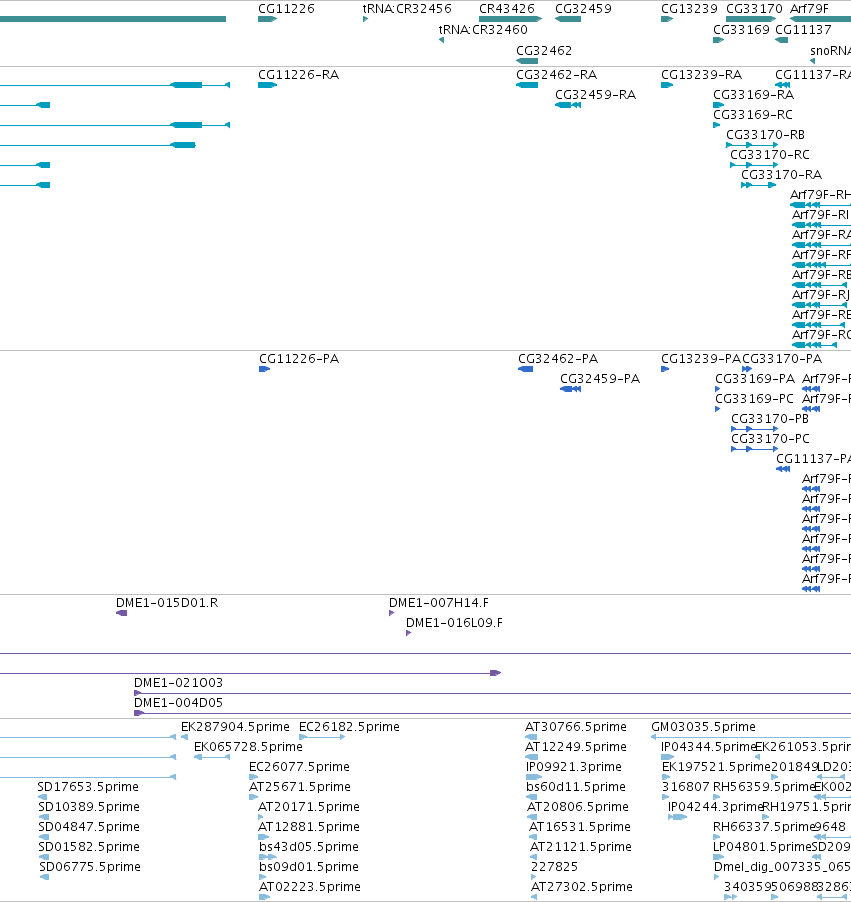Click the CG32459-PA protein label
This screenshot has height=902, width=851.
pyautogui.click(x=600, y=379)
